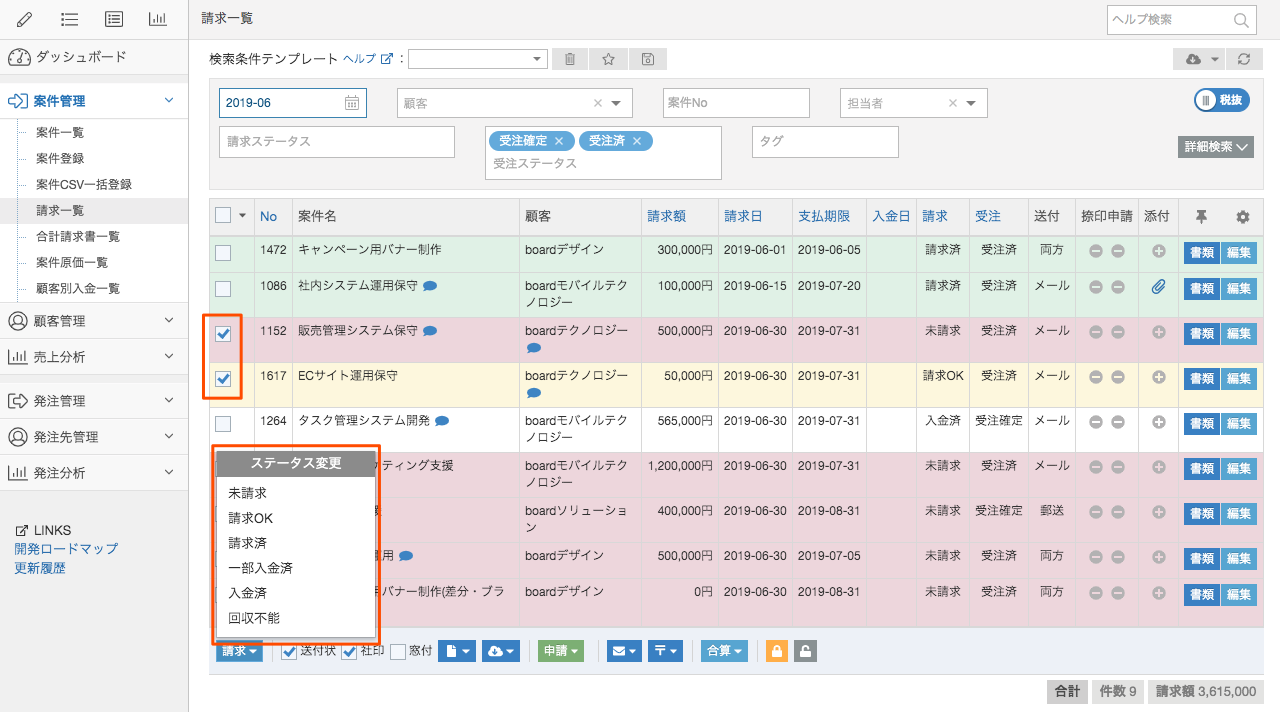Click the bar chart icon in the top-left toolbar
The image size is (1280, 712).
[157, 19]
